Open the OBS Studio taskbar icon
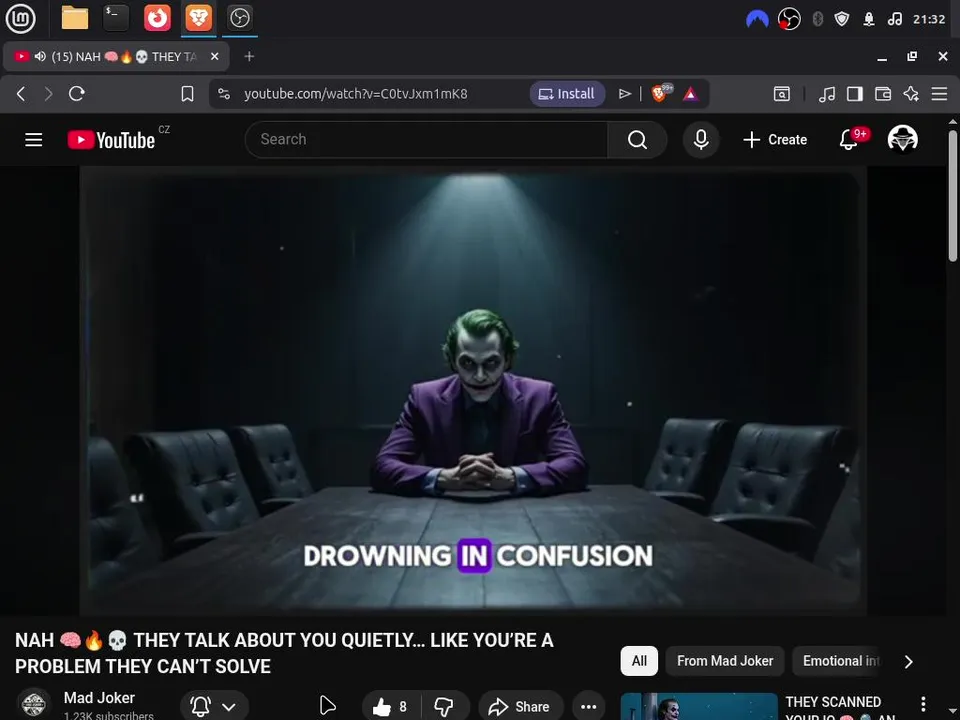The image size is (960, 720). coord(239,18)
